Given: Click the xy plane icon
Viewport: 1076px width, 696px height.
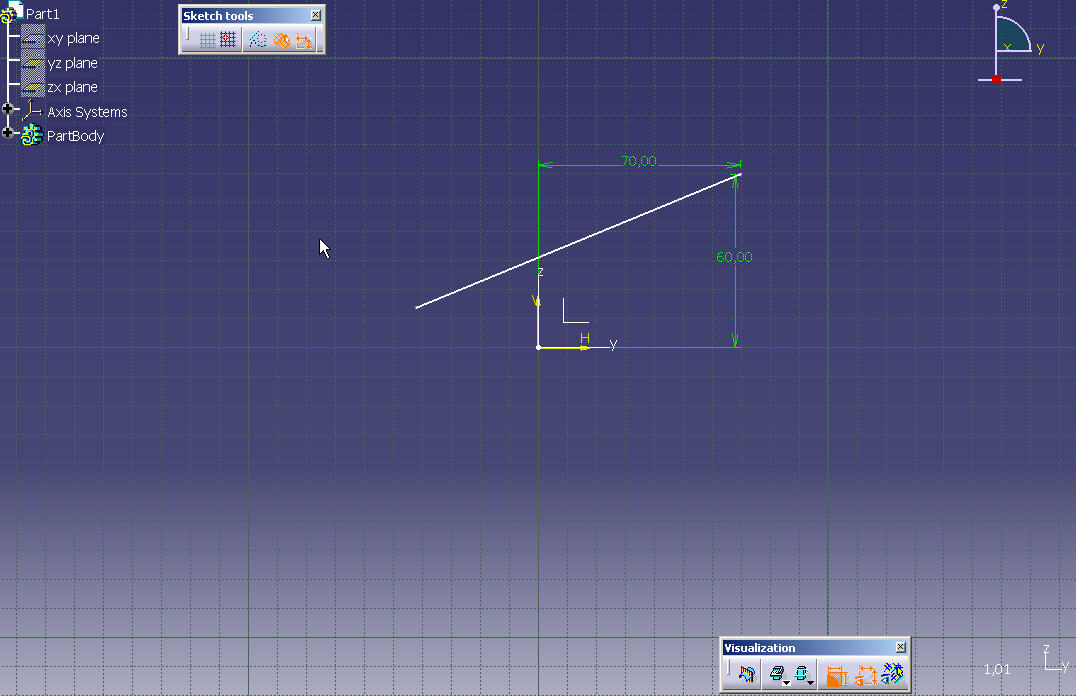Looking at the screenshot, I should [32, 37].
